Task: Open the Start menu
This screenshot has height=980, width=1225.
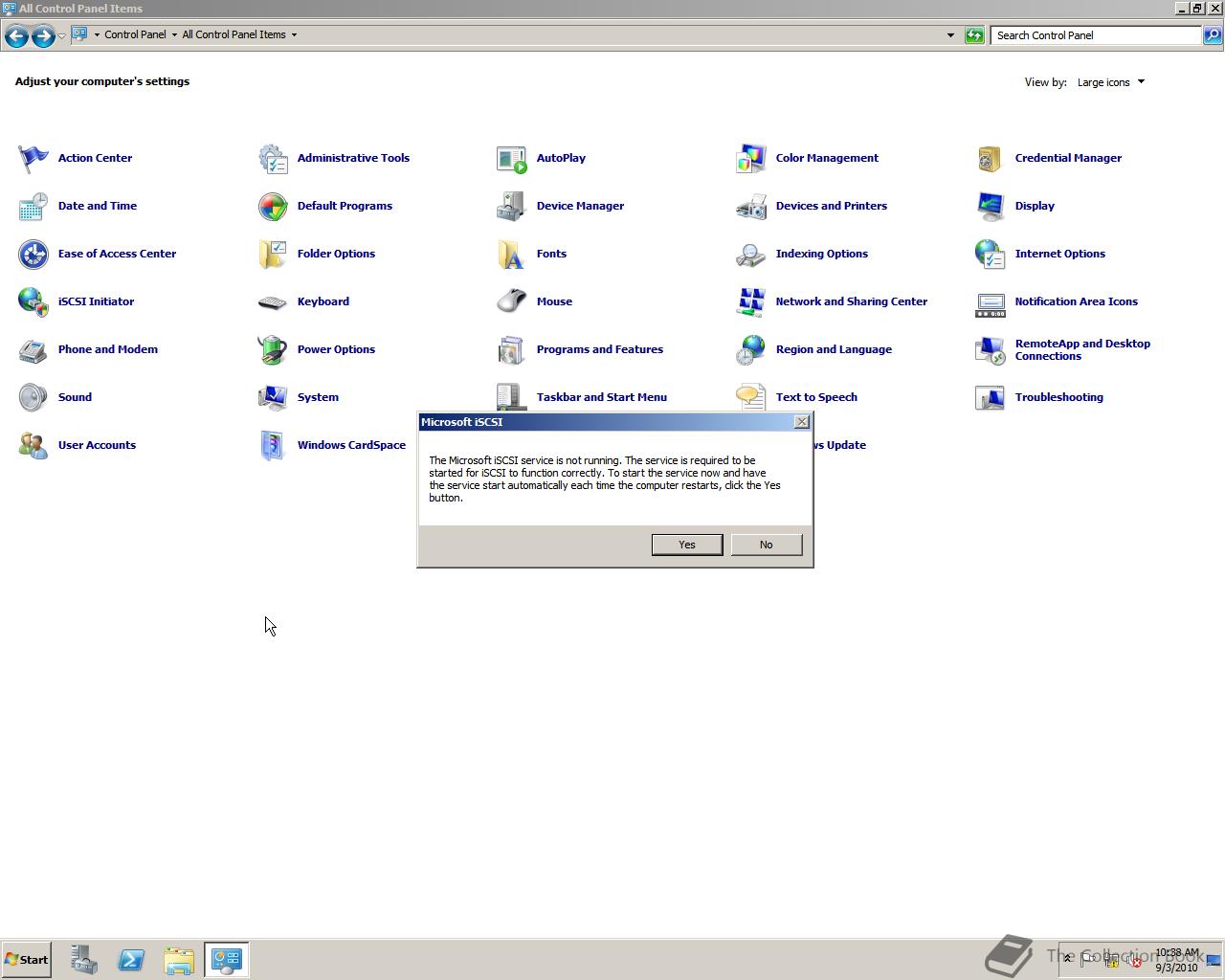Action: (27, 960)
